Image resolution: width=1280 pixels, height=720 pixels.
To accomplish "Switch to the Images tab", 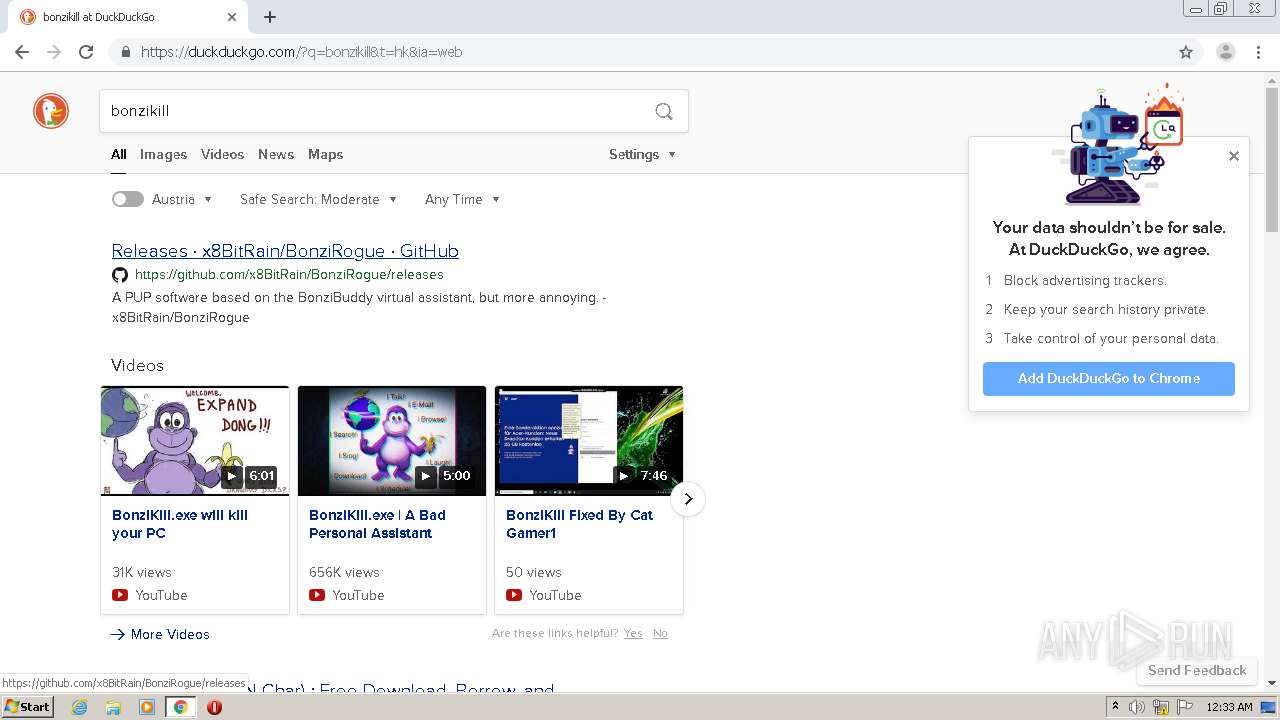I will 163,154.
